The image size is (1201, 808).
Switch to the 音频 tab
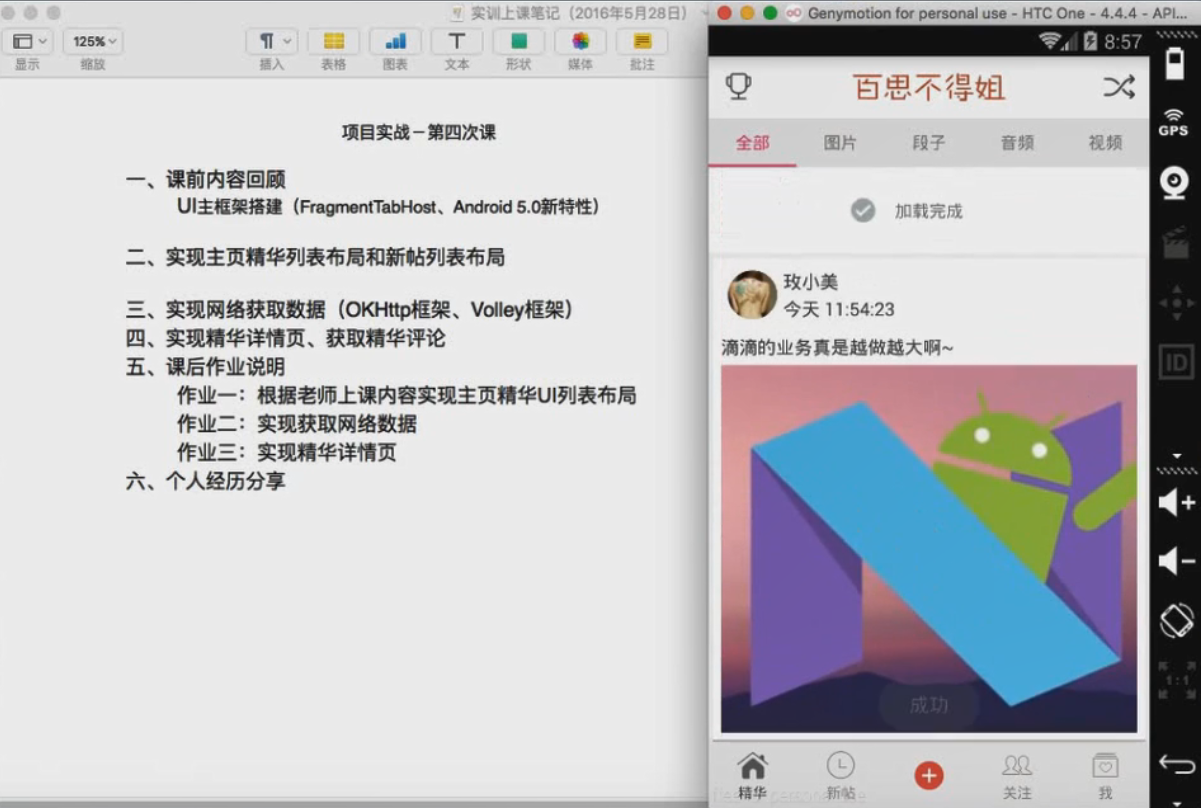(x=1017, y=143)
